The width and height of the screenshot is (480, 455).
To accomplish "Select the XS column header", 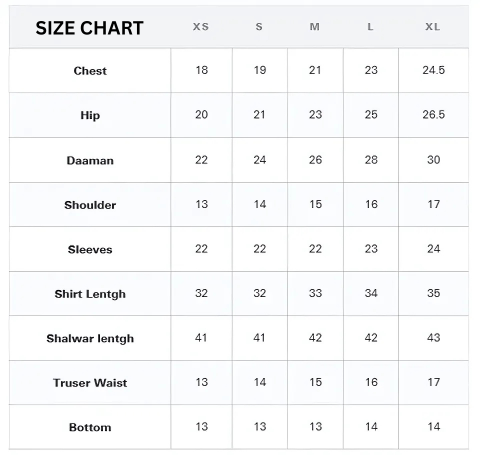I will pos(201,27).
